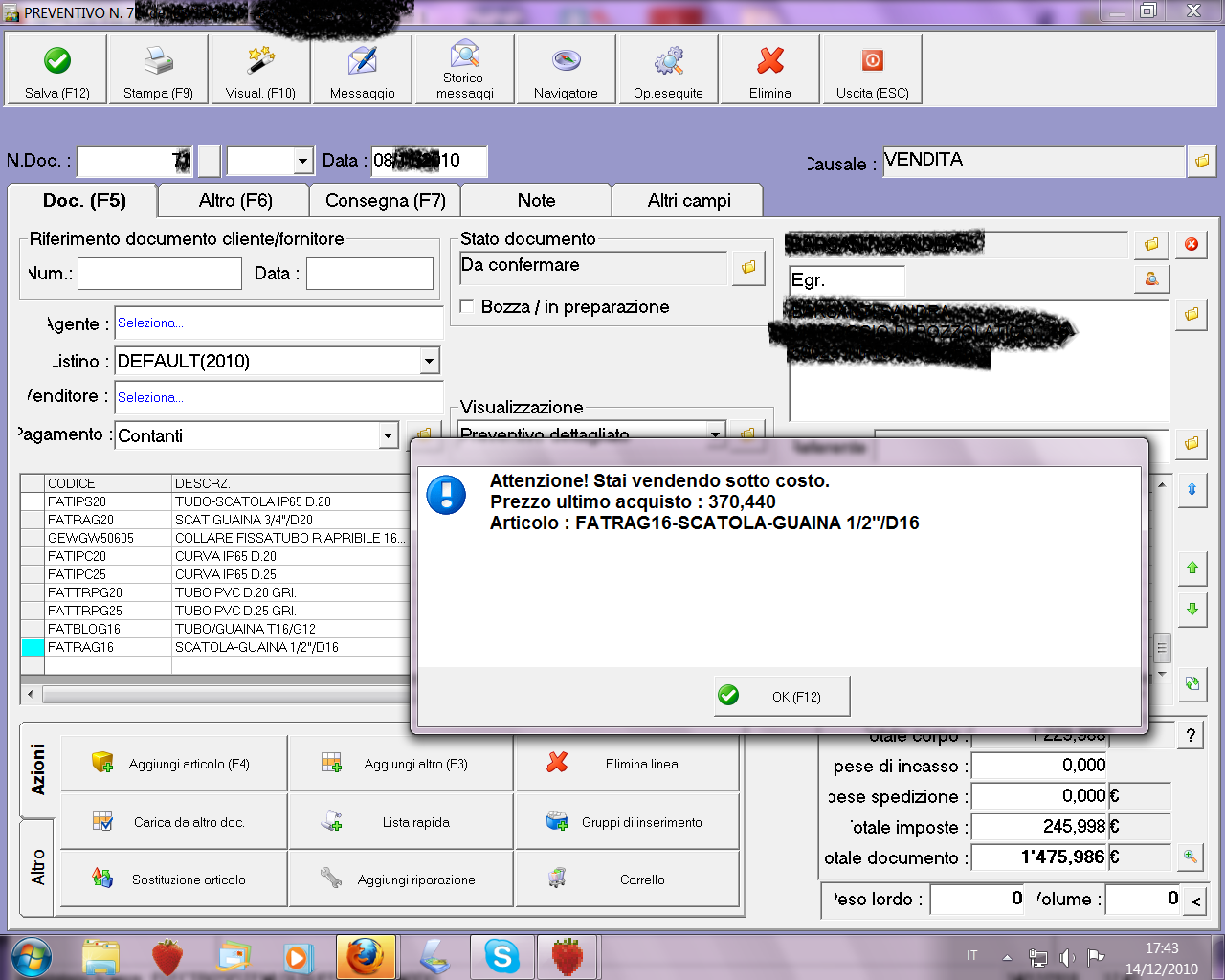Open the dropdown next to N.Doc. field
Image resolution: width=1225 pixels, height=980 pixels.
pos(303,161)
